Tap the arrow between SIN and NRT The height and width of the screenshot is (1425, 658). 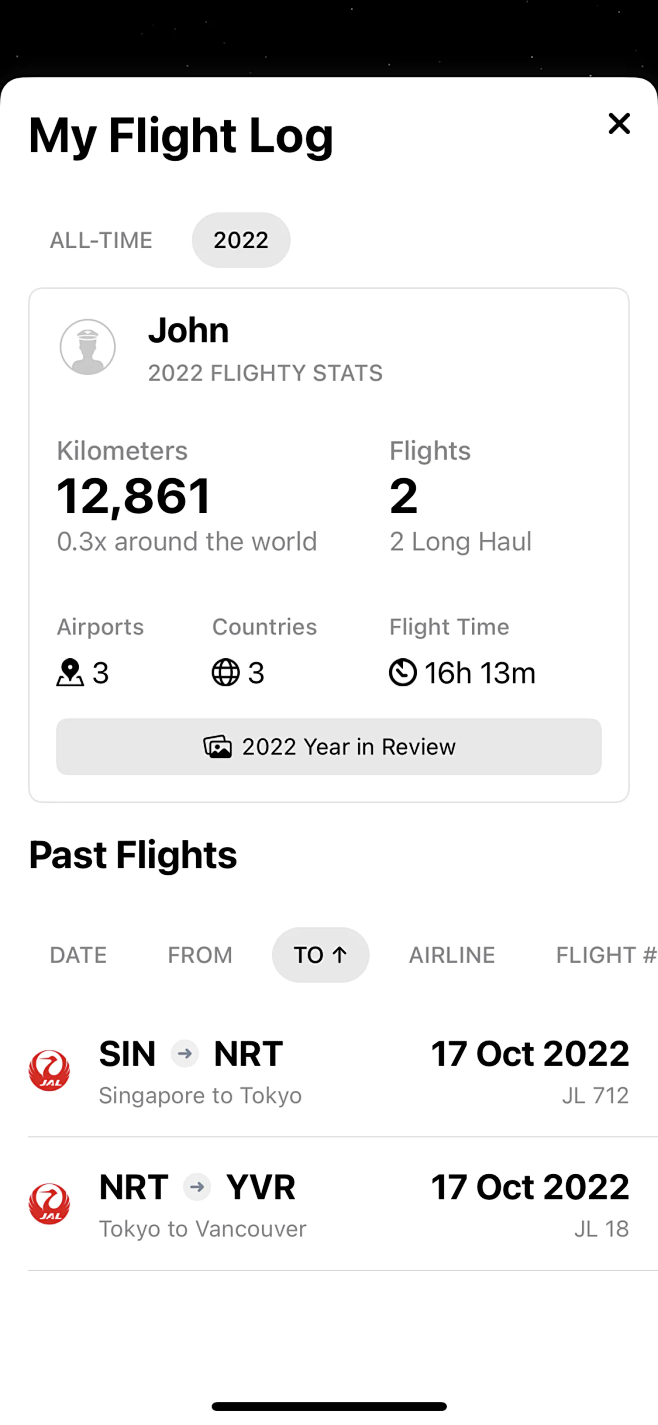(185, 1053)
